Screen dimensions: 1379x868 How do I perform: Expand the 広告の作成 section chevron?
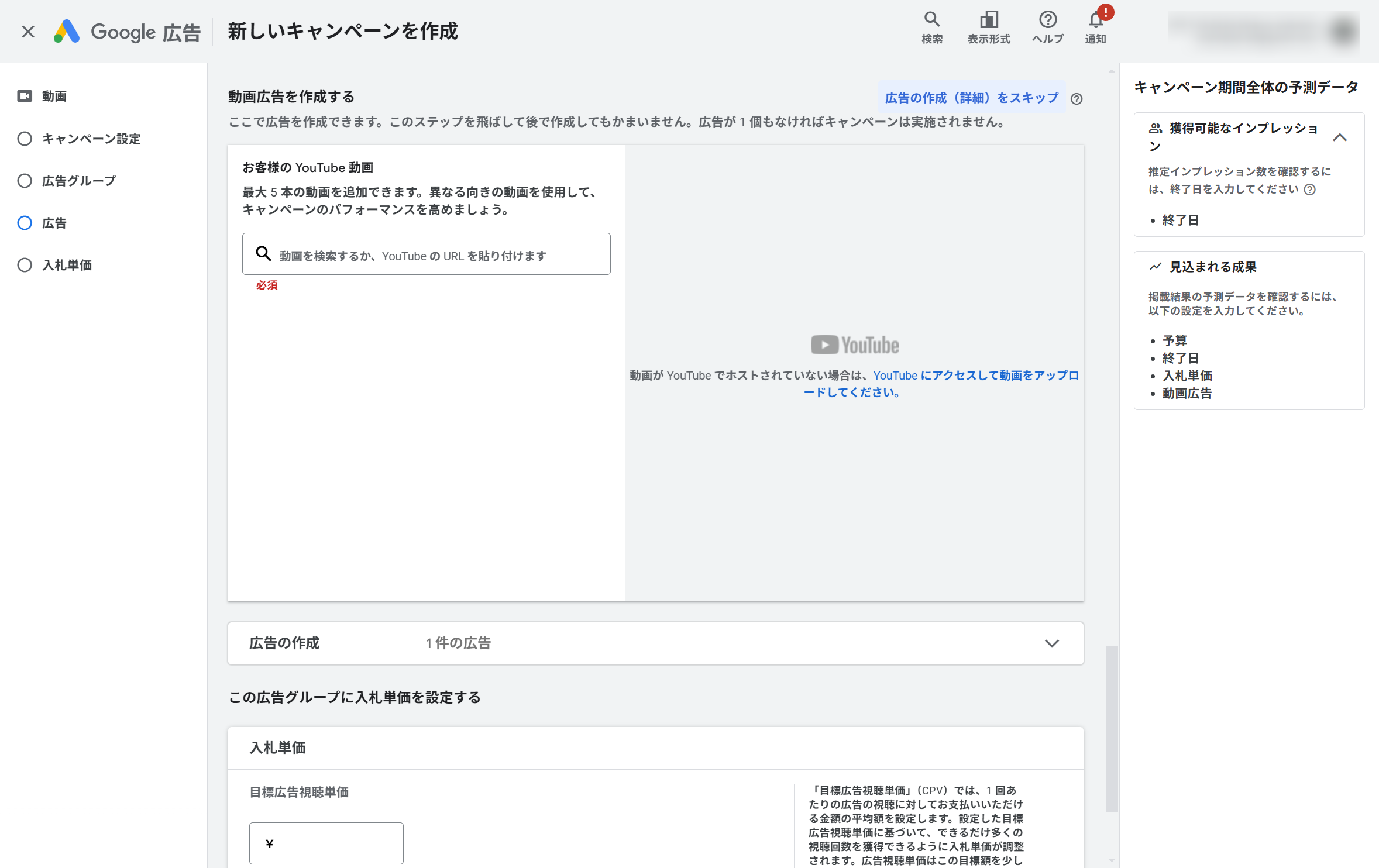tap(1052, 643)
